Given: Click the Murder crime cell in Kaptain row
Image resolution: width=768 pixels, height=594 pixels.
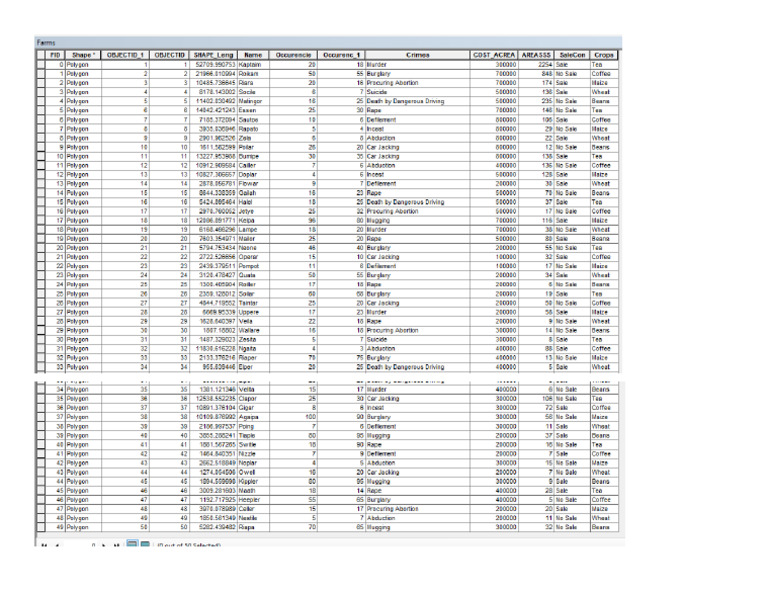Looking at the screenshot, I should [x=417, y=65].
